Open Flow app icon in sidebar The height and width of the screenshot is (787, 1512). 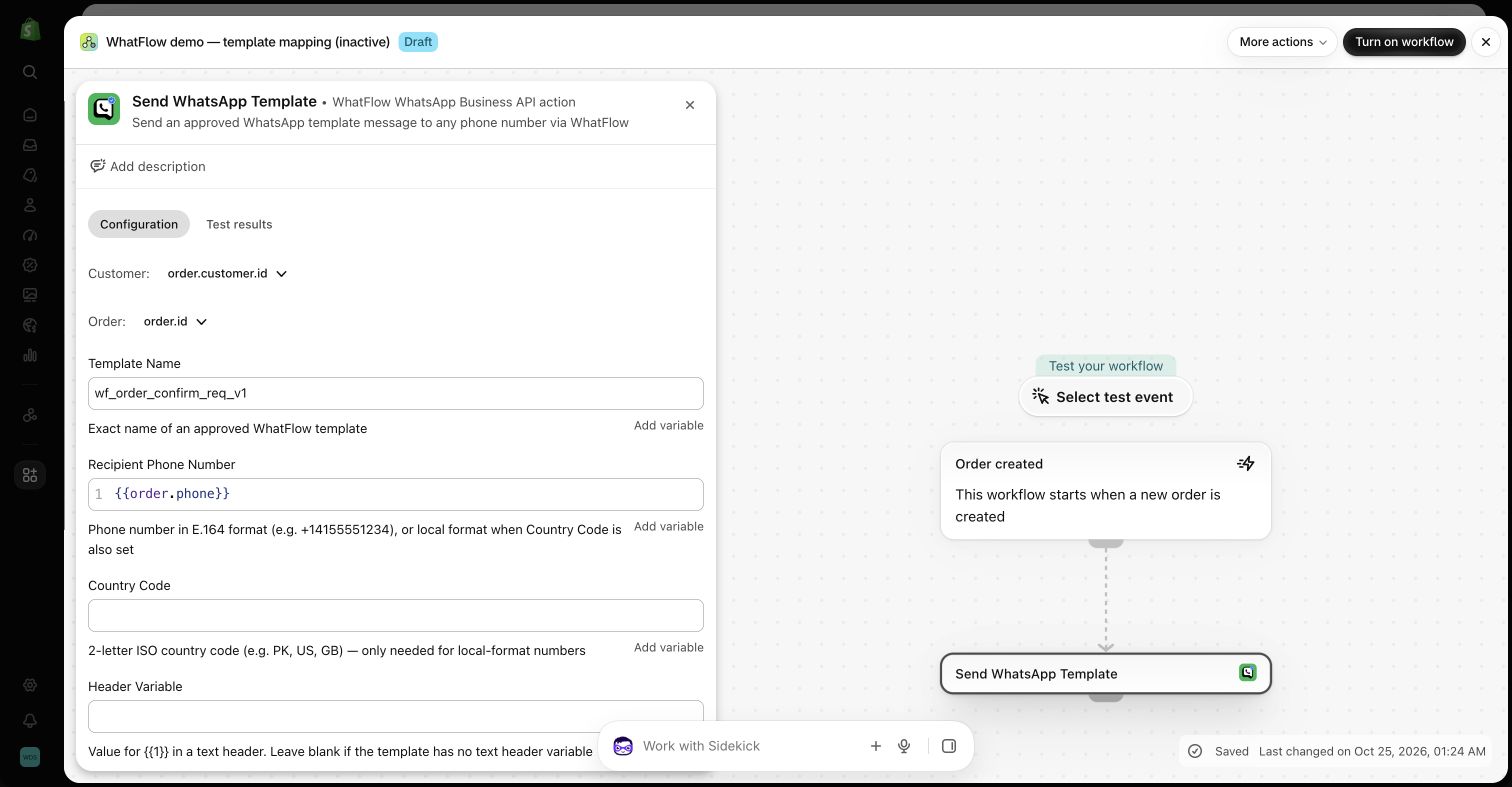coord(30,415)
